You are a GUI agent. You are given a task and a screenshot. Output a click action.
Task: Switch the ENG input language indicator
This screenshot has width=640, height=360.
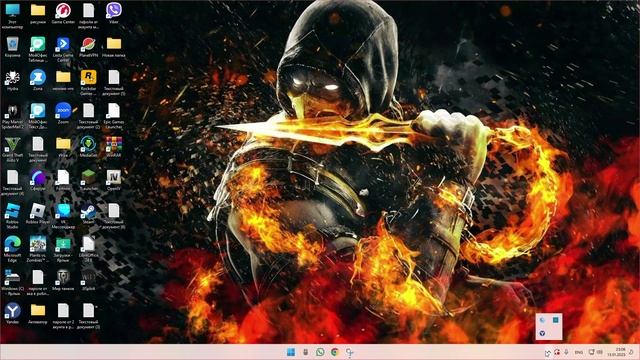(578, 352)
